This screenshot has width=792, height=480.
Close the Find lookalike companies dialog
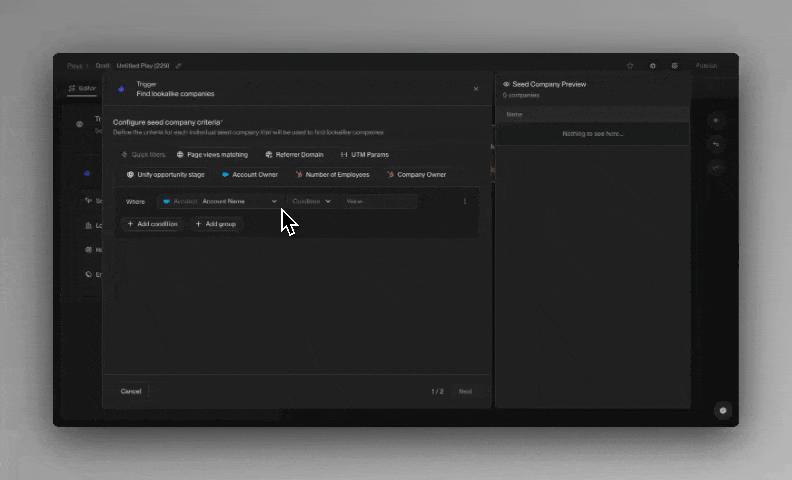(476, 89)
